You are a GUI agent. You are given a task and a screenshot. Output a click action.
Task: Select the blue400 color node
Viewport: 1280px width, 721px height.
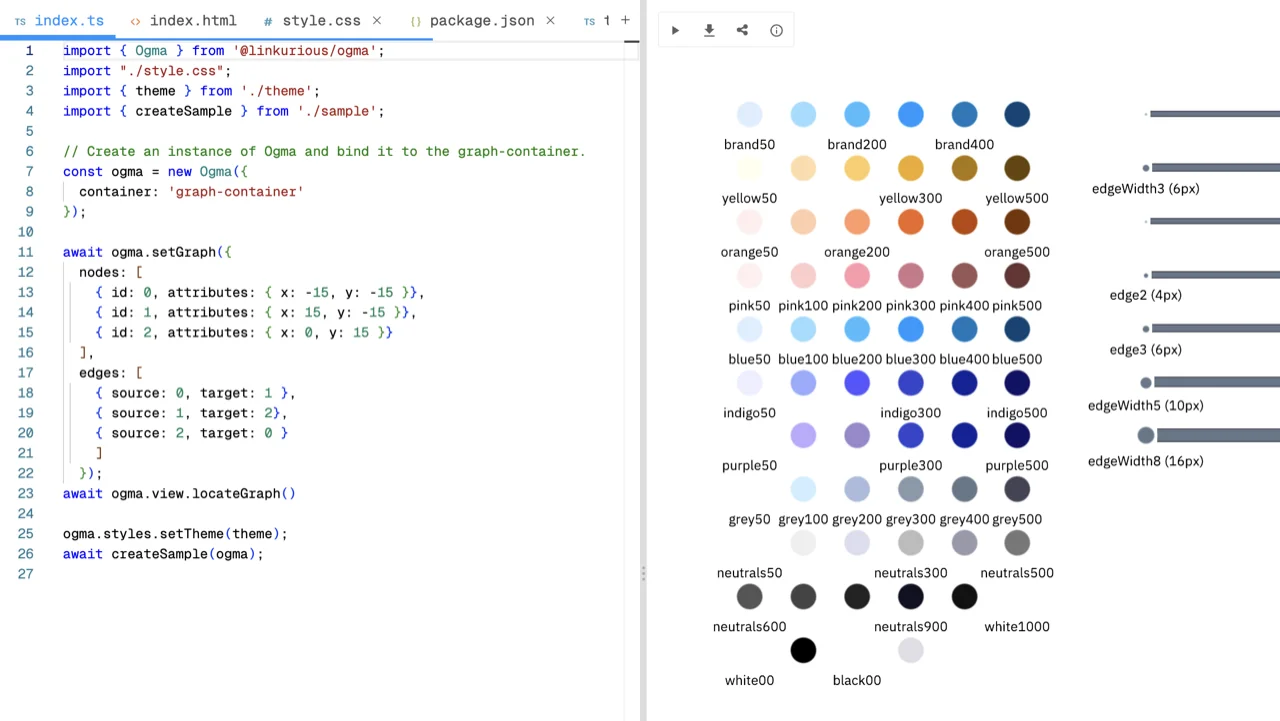click(964, 329)
